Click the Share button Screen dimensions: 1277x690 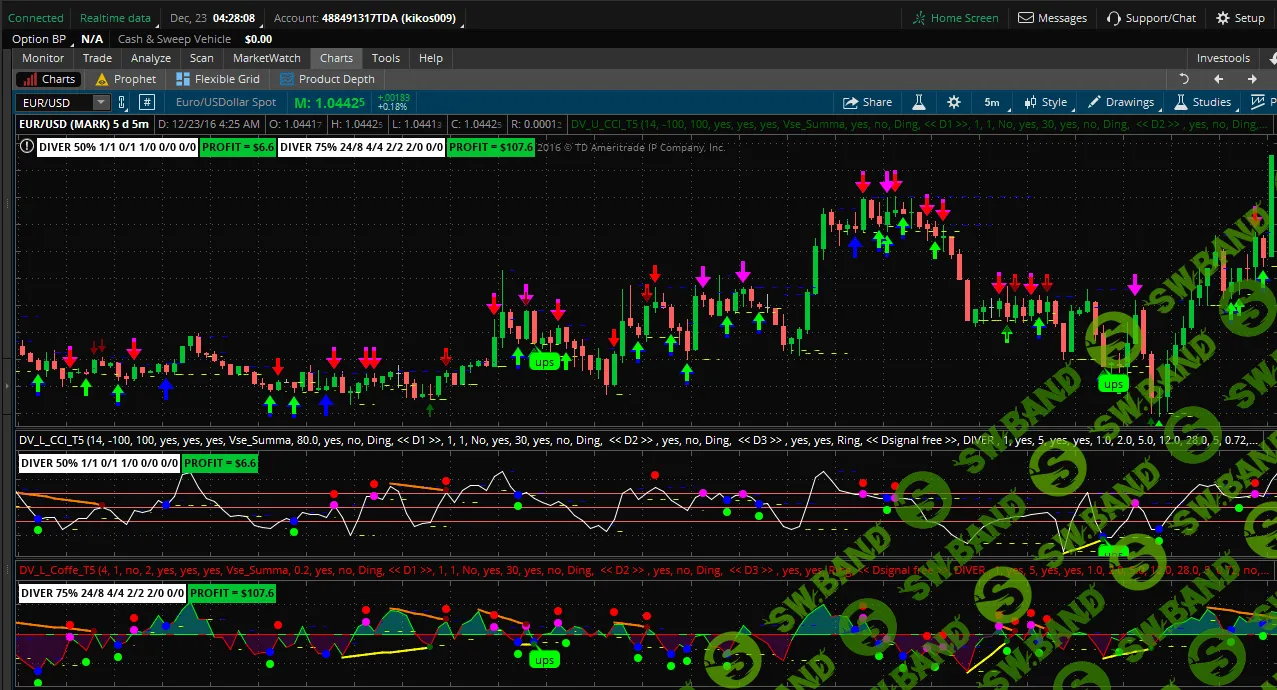coord(867,102)
